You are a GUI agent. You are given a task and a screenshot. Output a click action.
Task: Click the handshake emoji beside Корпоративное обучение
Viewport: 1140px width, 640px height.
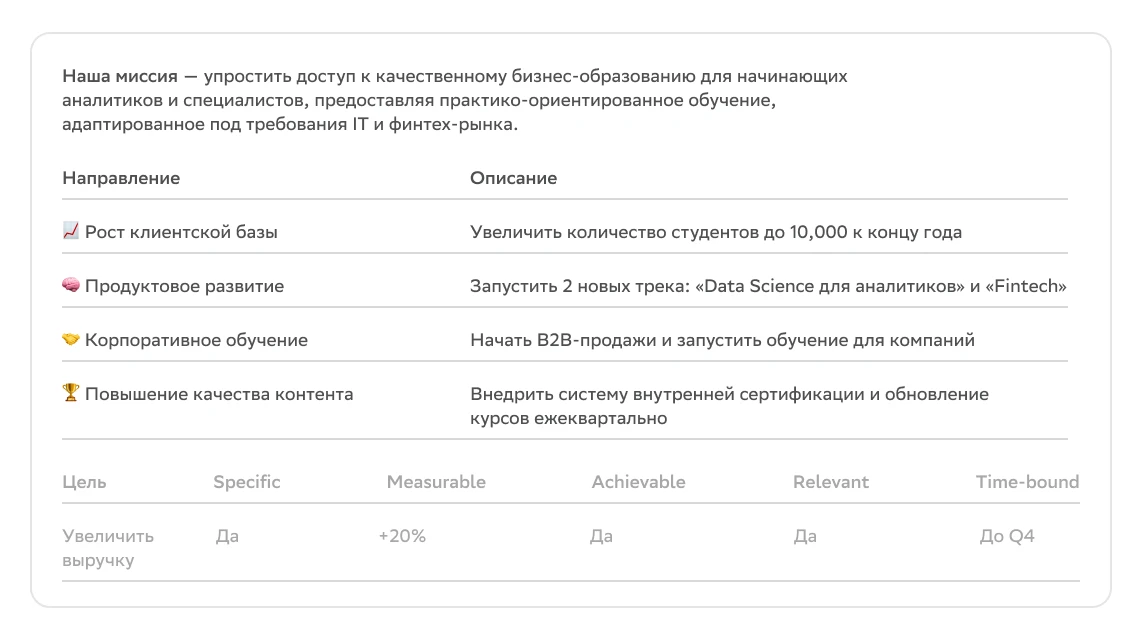(x=71, y=340)
